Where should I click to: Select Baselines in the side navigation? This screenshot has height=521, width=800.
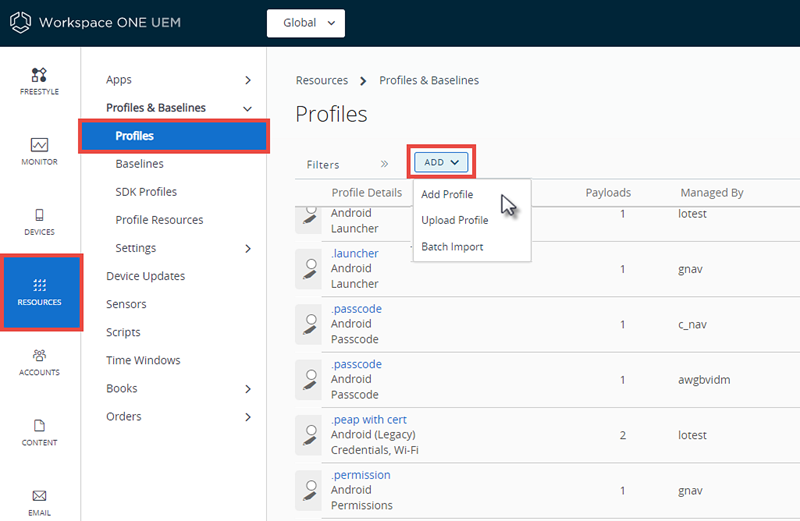(139, 164)
